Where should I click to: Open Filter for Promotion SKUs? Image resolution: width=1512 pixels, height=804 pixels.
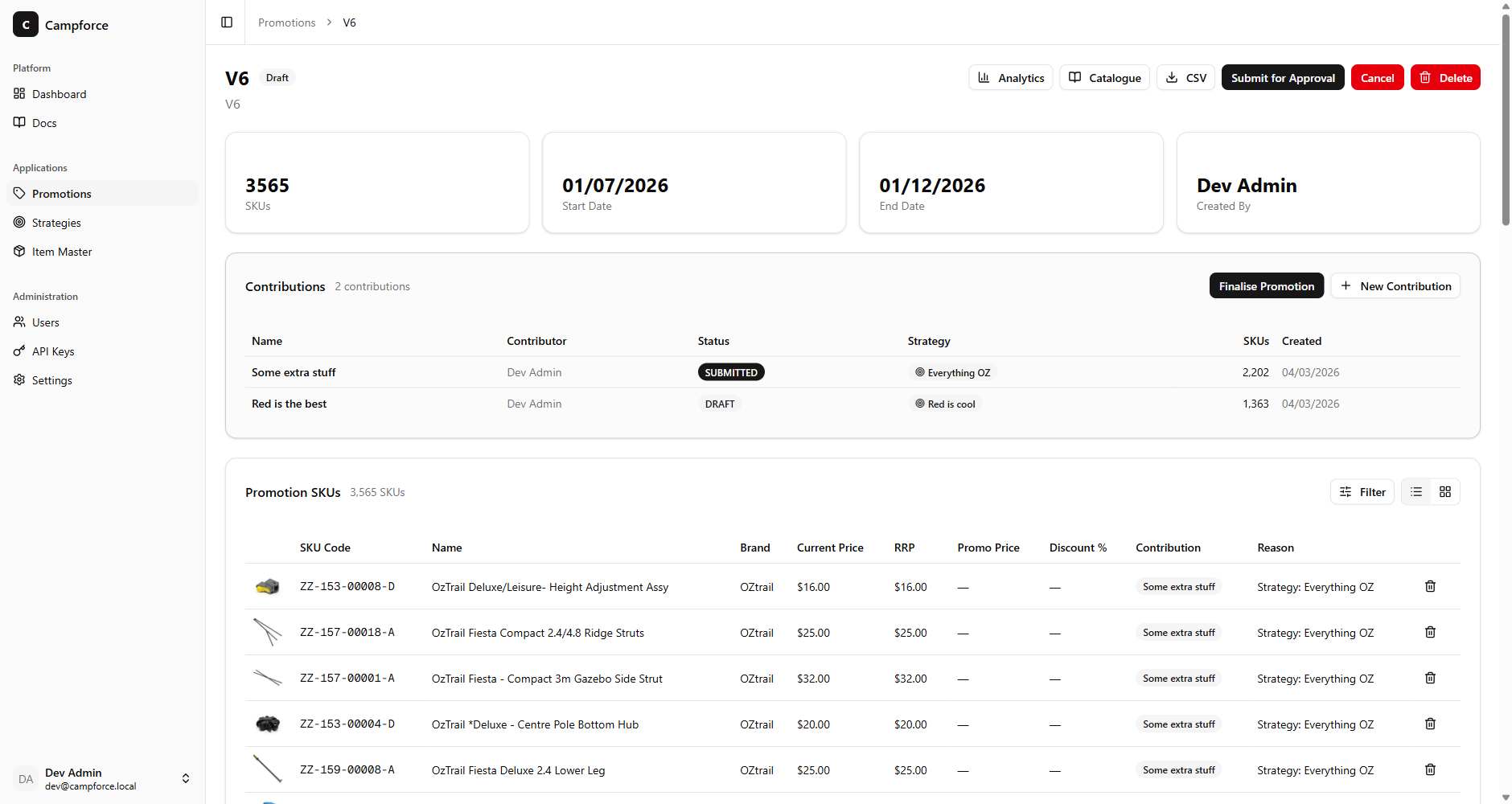(1362, 492)
